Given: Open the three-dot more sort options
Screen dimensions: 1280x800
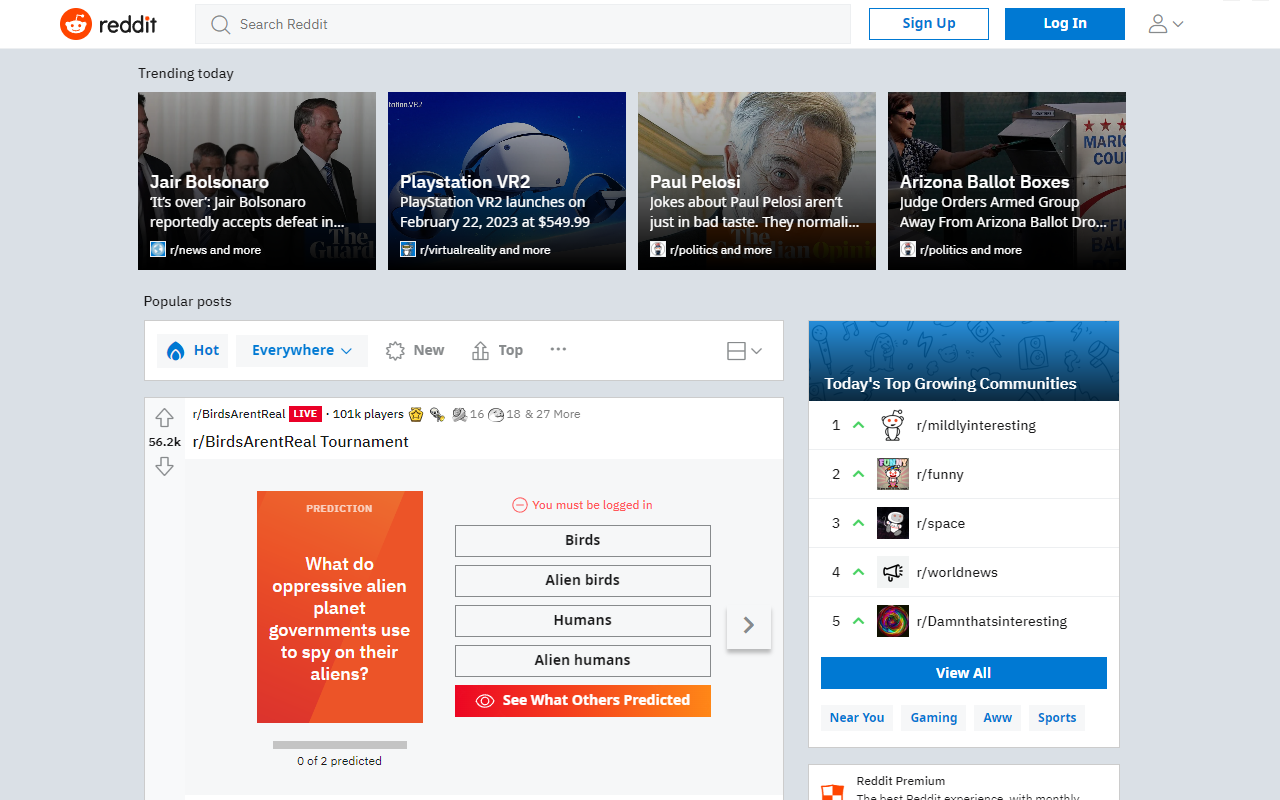Looking at the screenshot, I should (x=558, y=349).
